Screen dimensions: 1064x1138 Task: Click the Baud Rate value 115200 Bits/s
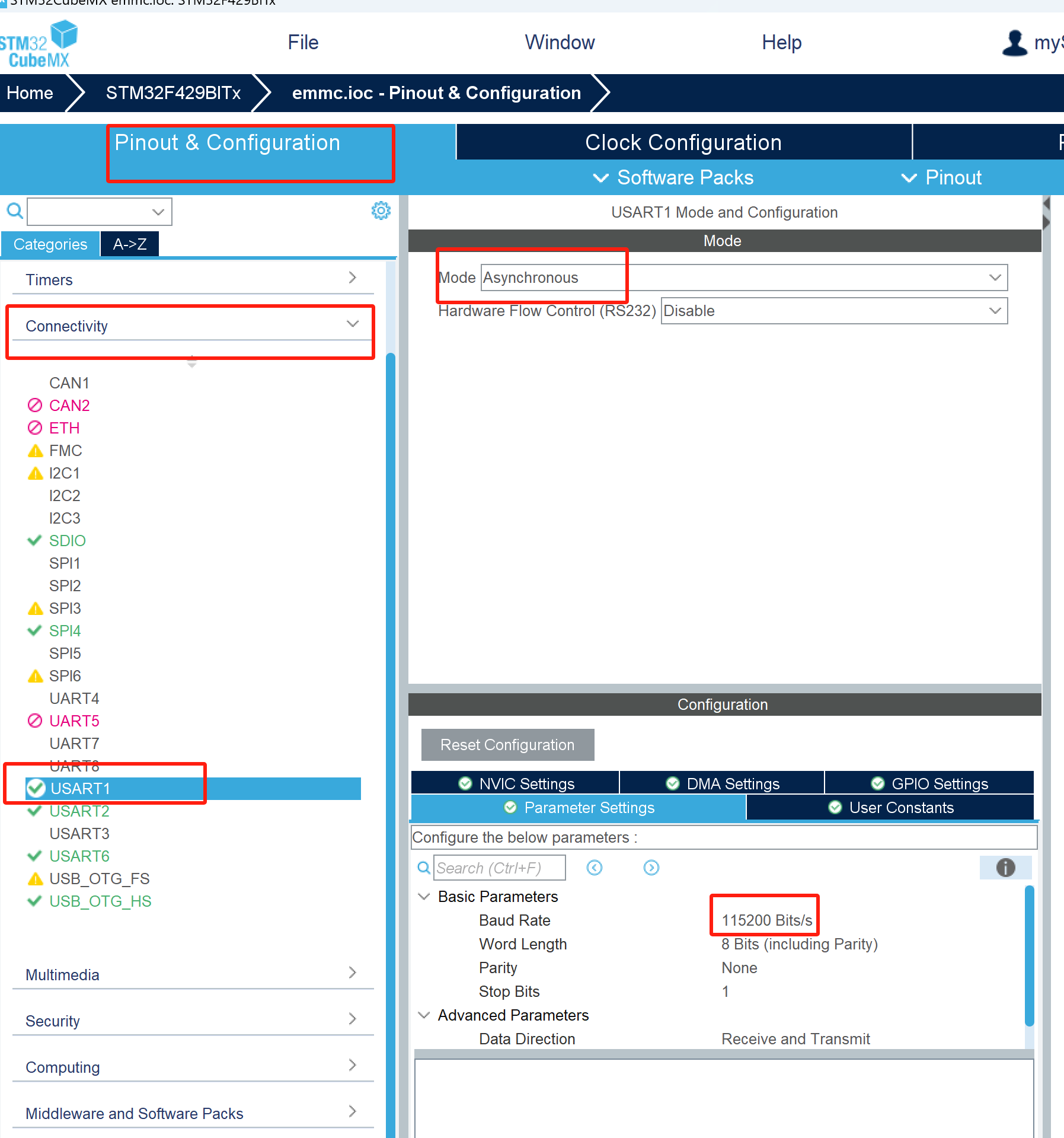[x=766, y=920]
